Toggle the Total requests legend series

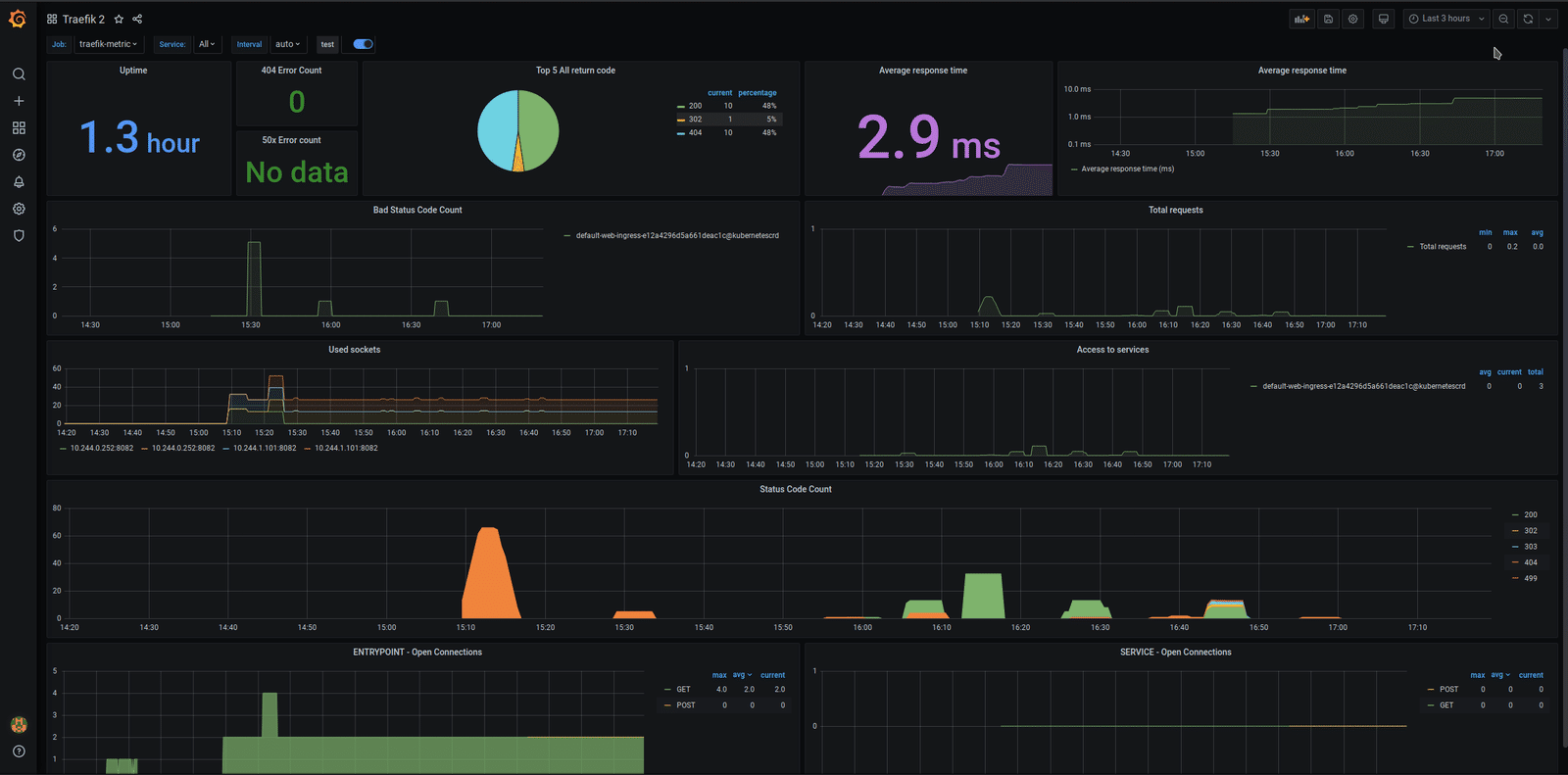point(1443,247)
